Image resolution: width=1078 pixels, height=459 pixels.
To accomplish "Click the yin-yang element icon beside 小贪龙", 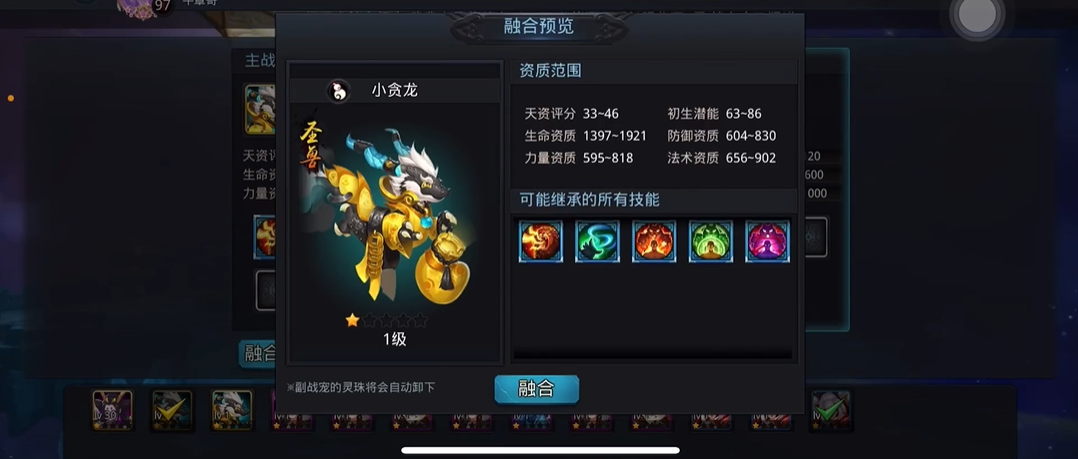I will (338, 91).
